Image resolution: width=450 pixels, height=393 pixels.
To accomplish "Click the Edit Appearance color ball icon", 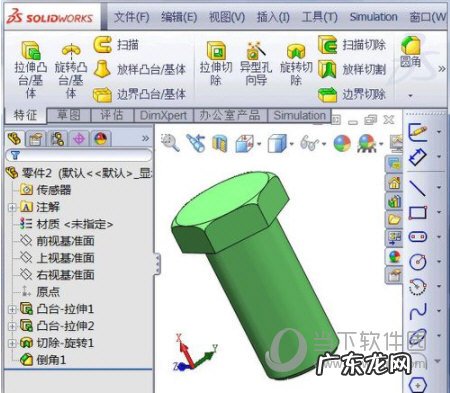I will pos(342,144).
